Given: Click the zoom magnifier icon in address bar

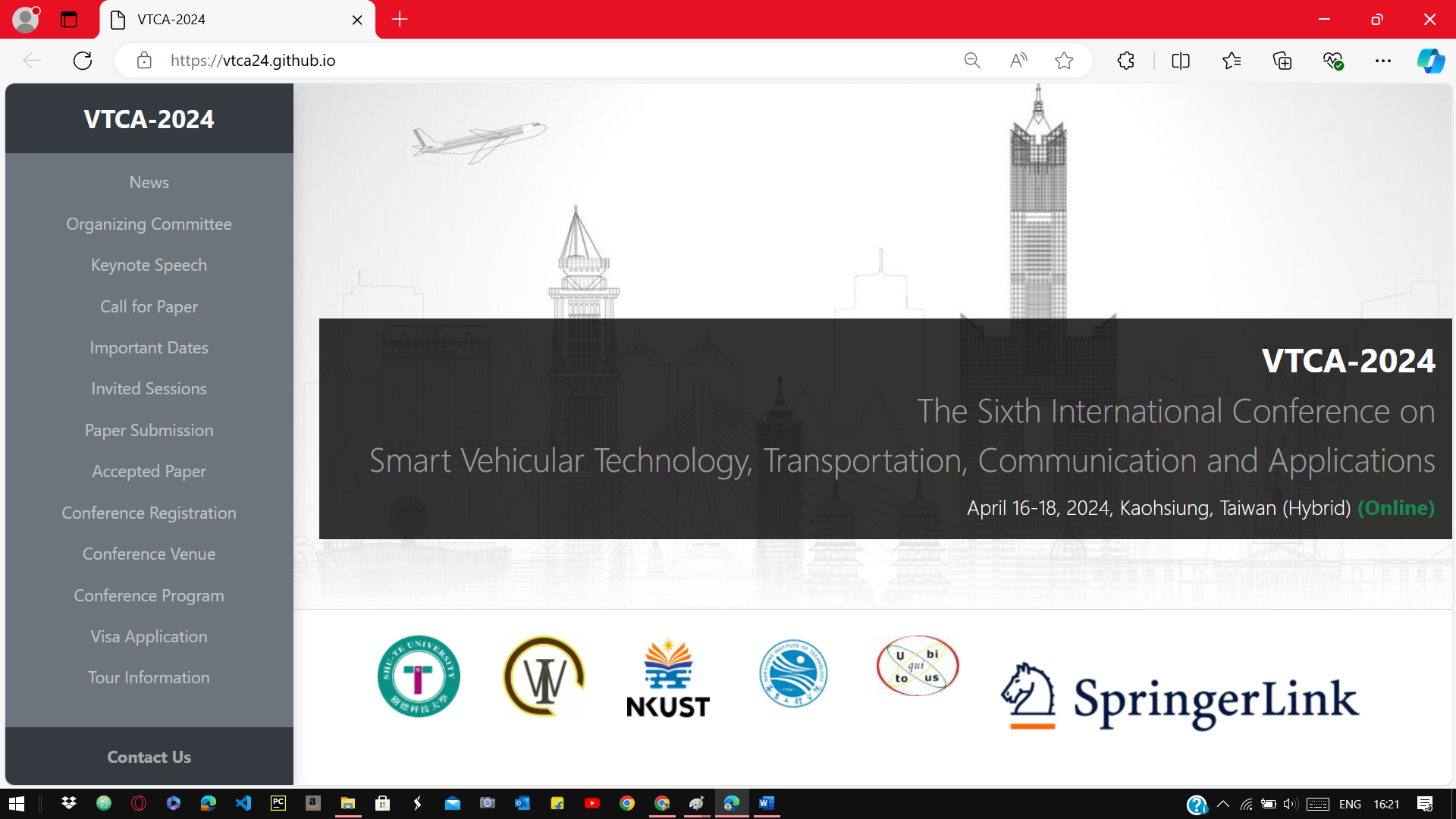Looking at the screenshot, I should click(x=972, y=61).
